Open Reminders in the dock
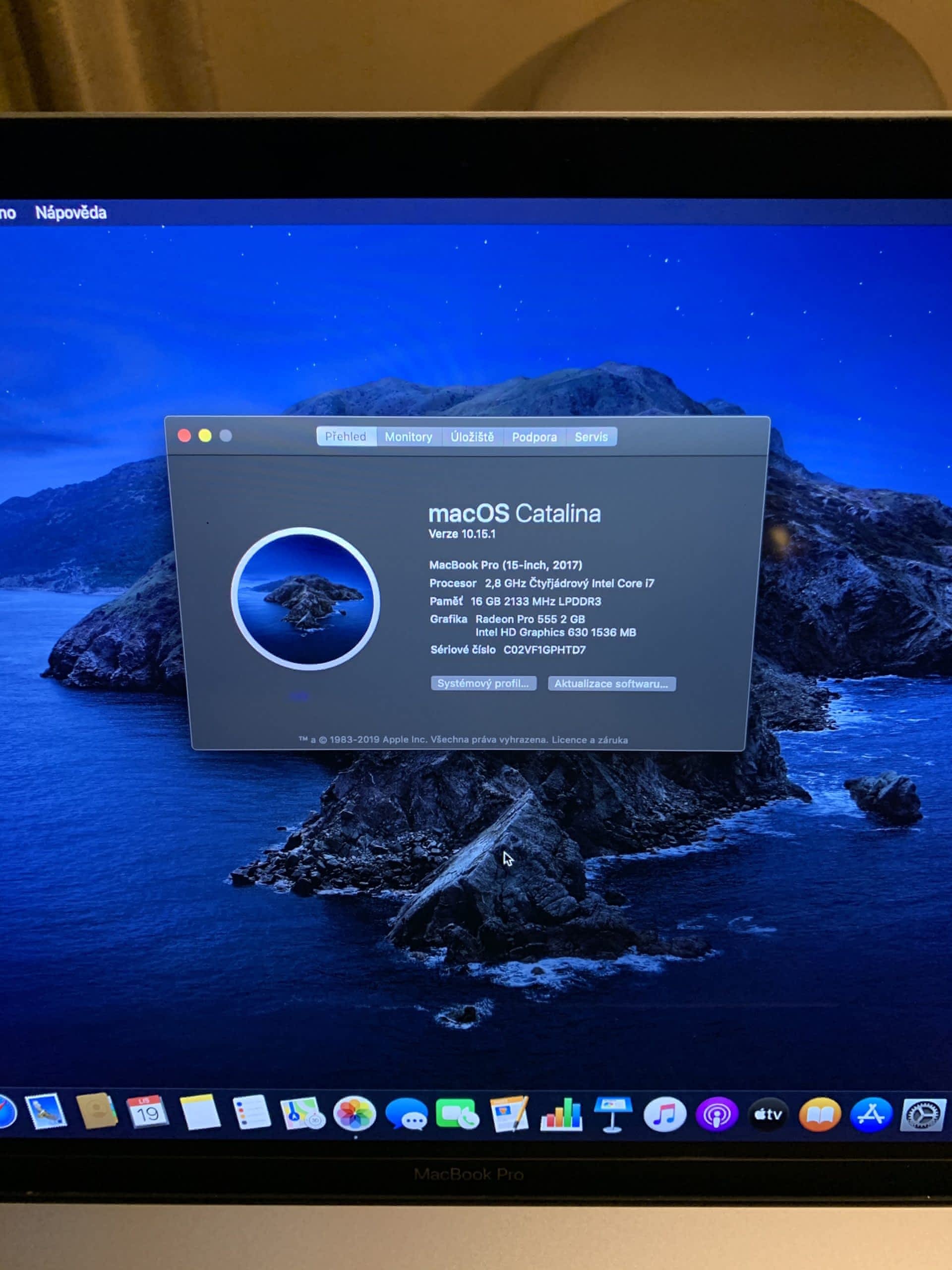The height and width of the screenshot is (1270, 952). coord(251,1113)
